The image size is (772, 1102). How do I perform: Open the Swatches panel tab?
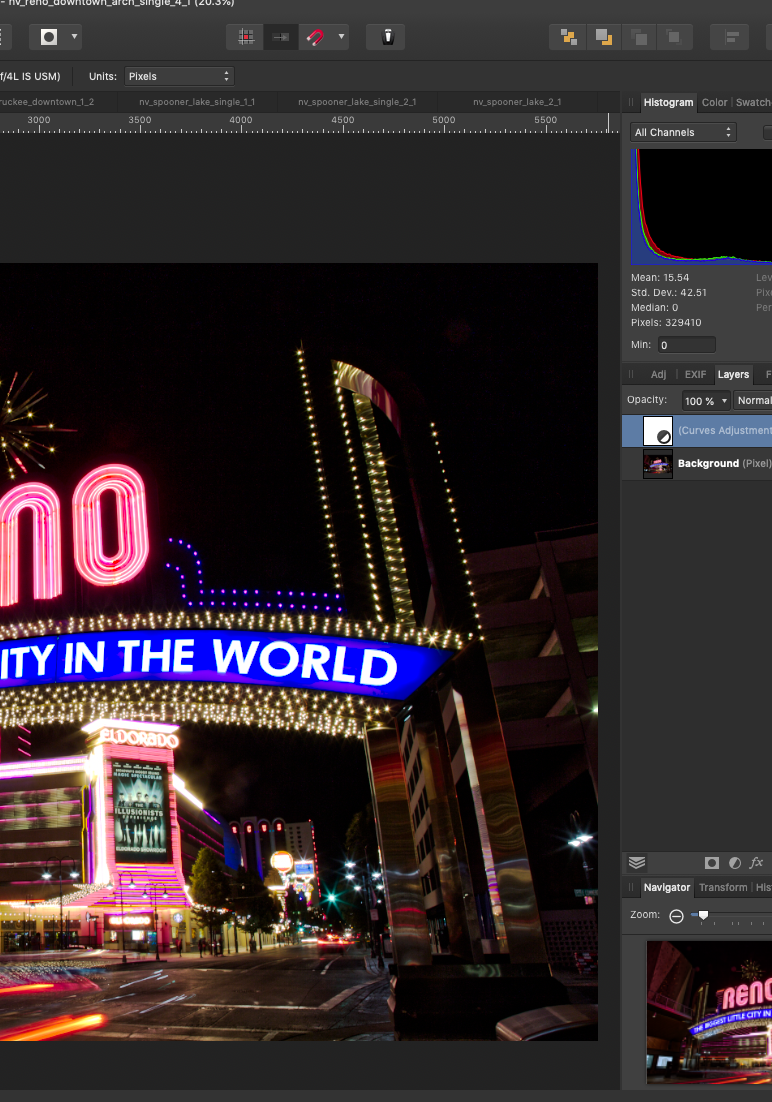pos(754,103)
